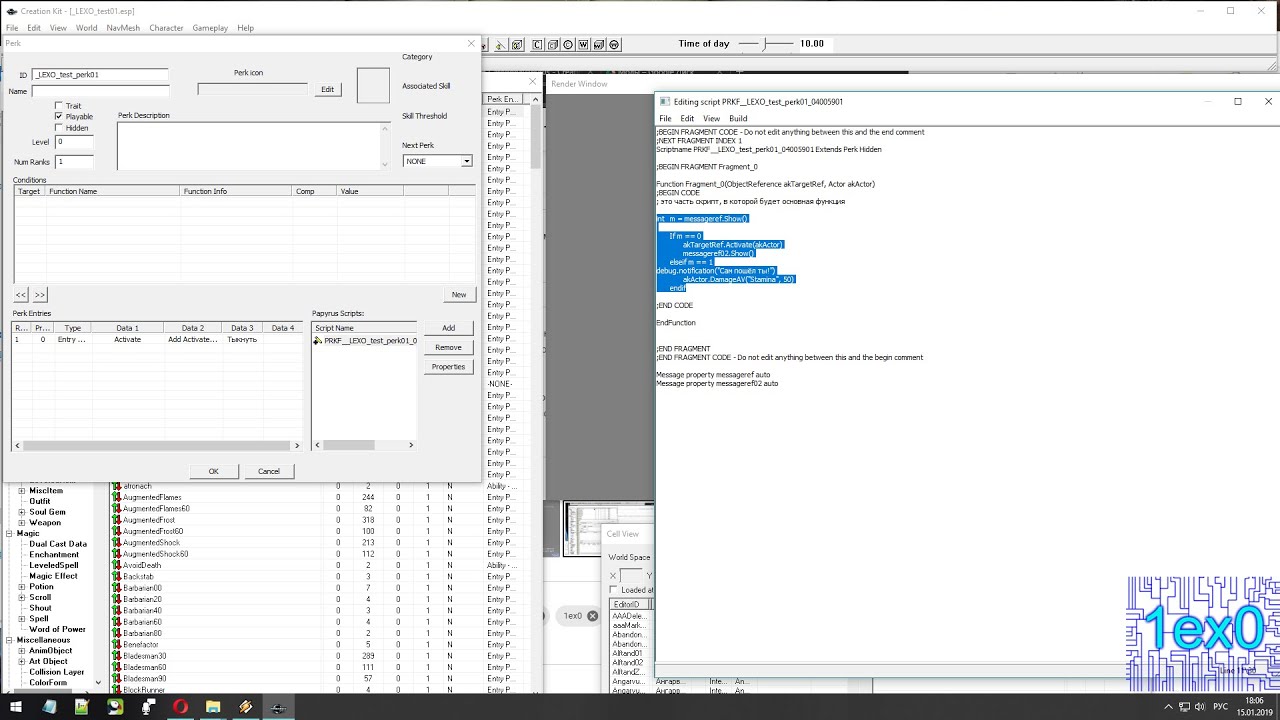Enable the Hidden checkbox
Image resolution: width=1280 pixels, height=720 pixels.
[x=59, y=128]
